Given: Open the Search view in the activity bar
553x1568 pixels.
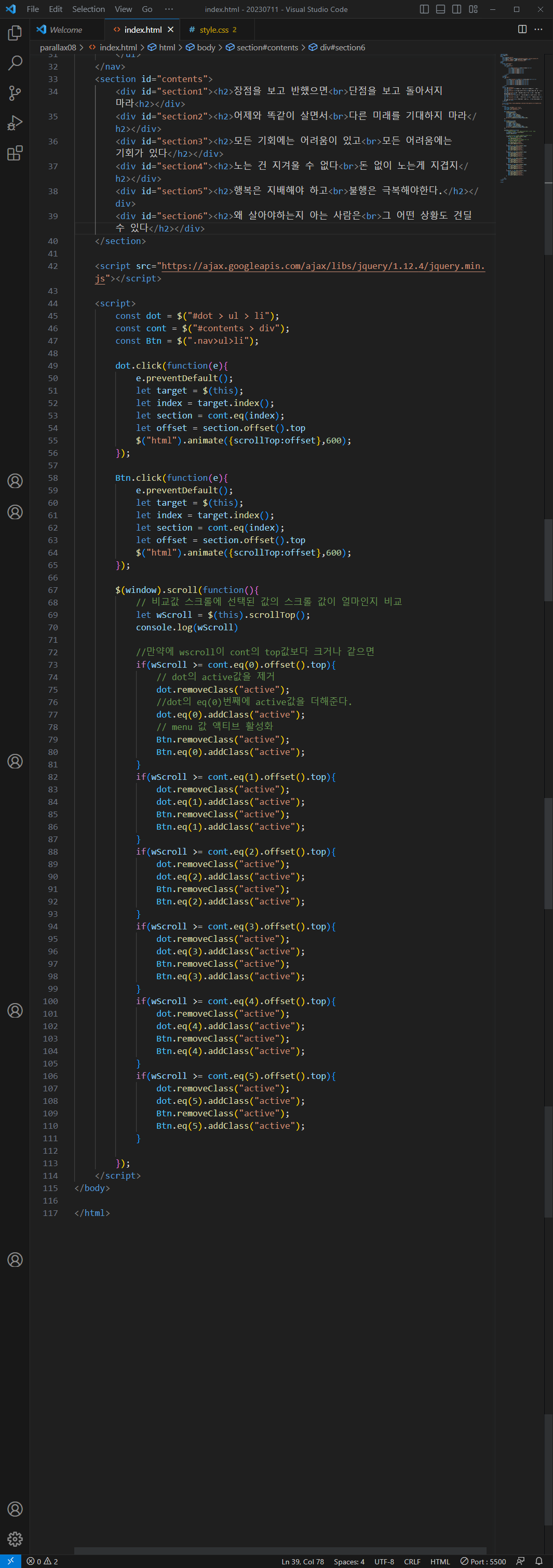Looking at the screenshot, I should (x=15, y=63).
